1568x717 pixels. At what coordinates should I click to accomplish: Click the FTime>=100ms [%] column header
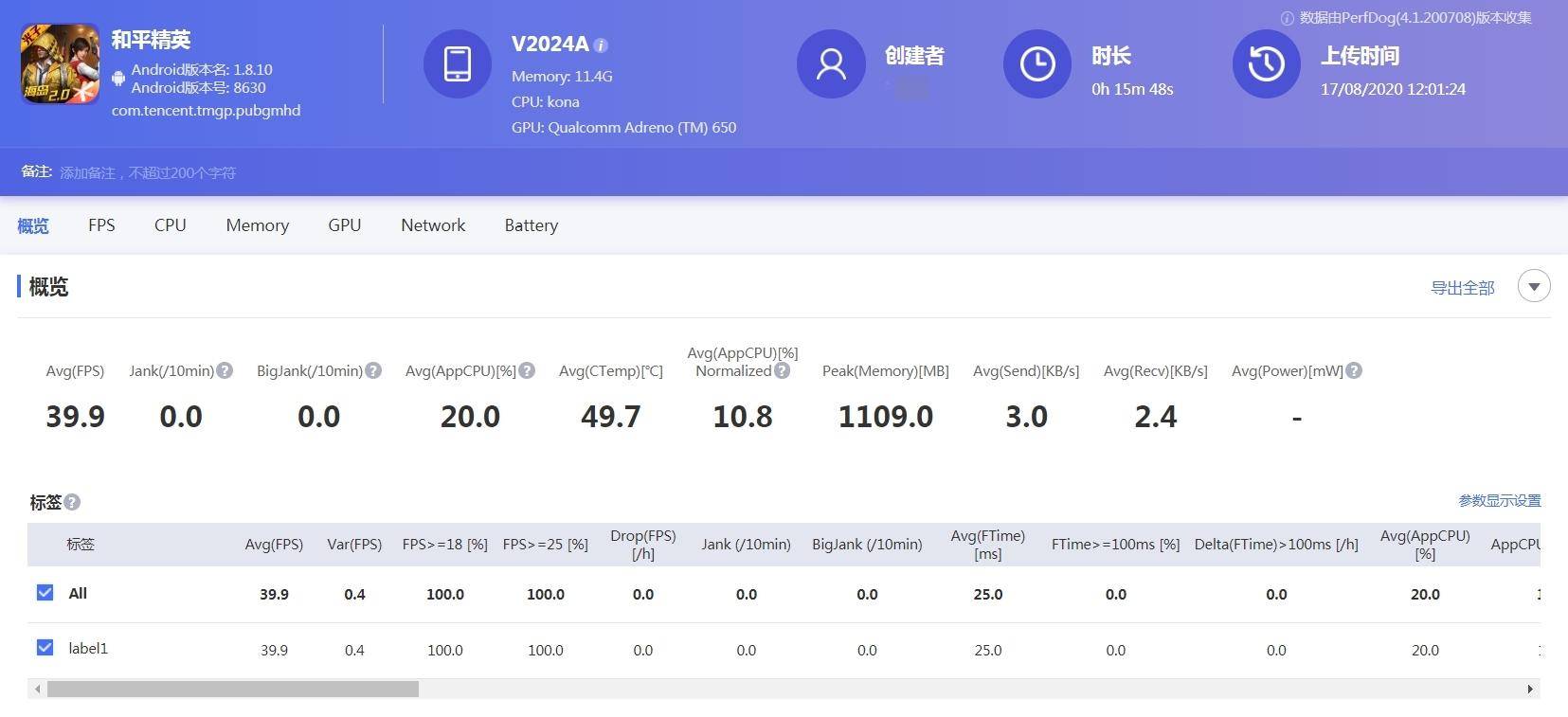(x=1116, y=545)
